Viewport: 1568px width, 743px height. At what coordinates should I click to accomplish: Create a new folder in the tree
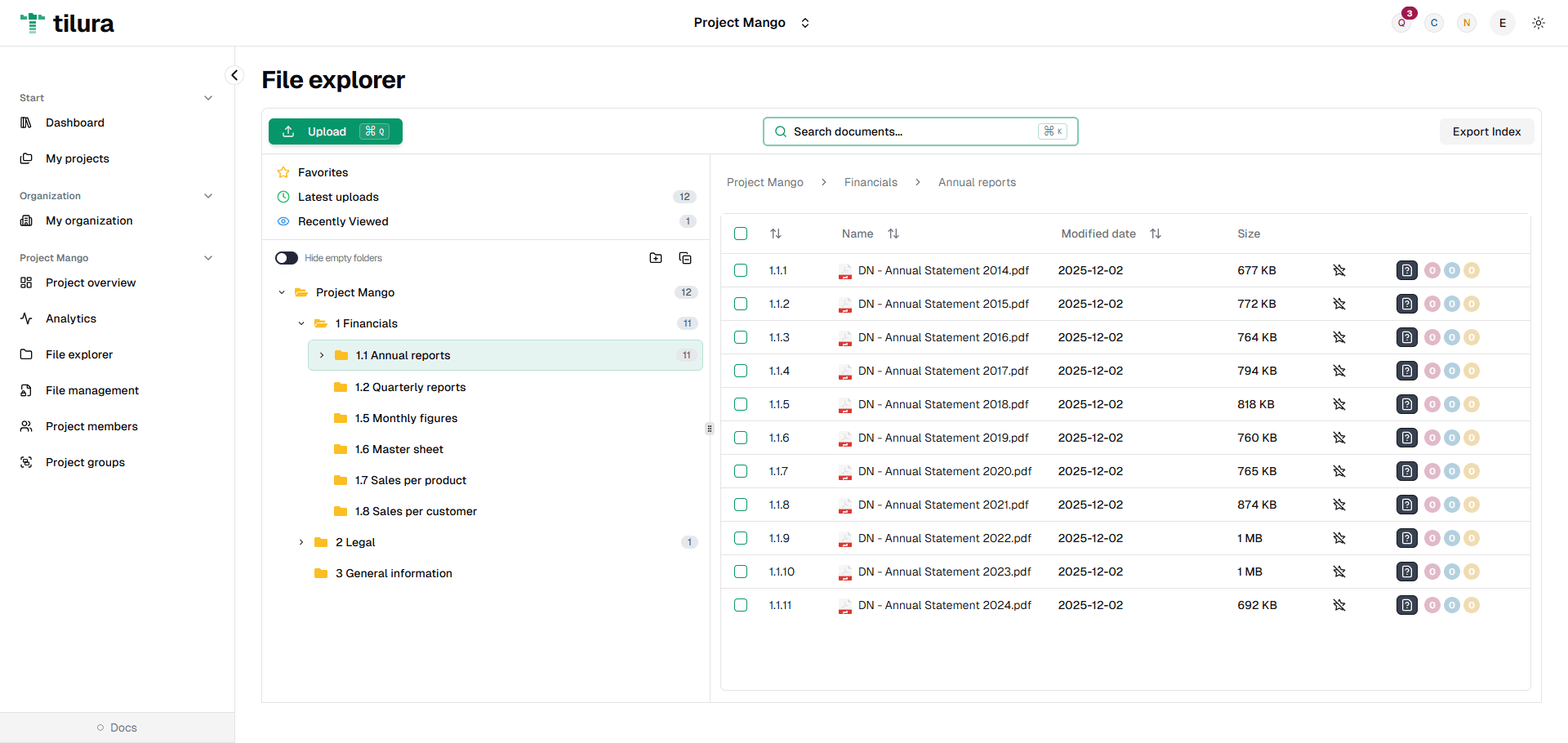click(x=656, y=257)
